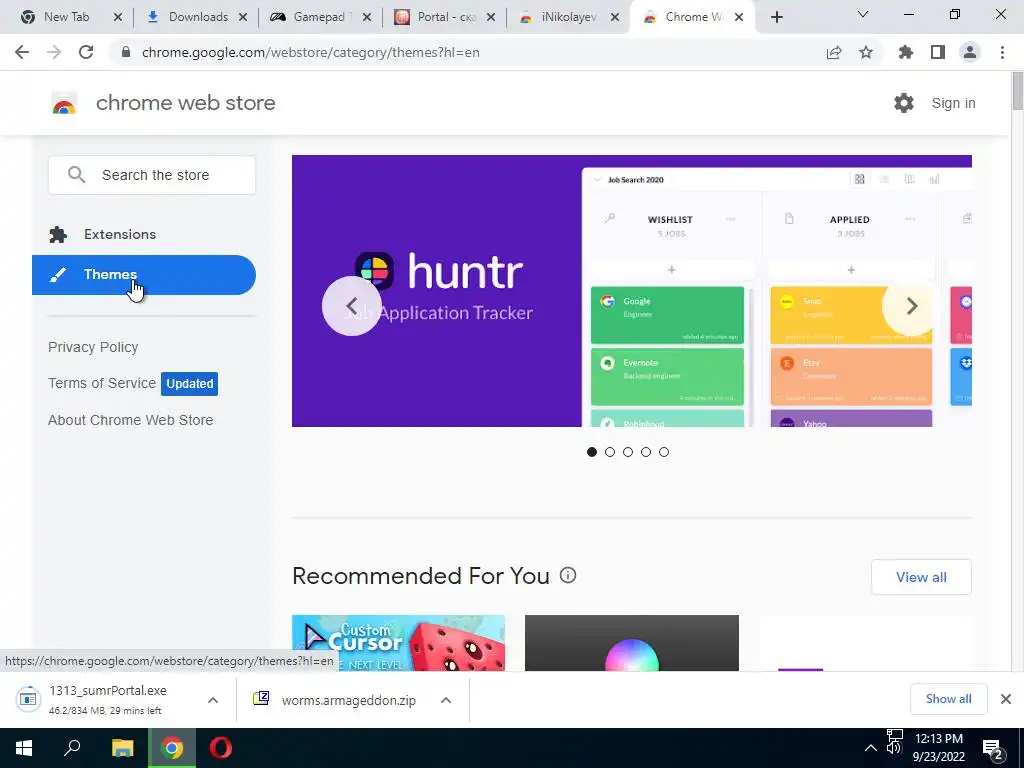The height and width of the screenshot is (768, 1024).
Task: Open the Extensions puzzle icon in toolbar
Action: click(x=906, y=52)
